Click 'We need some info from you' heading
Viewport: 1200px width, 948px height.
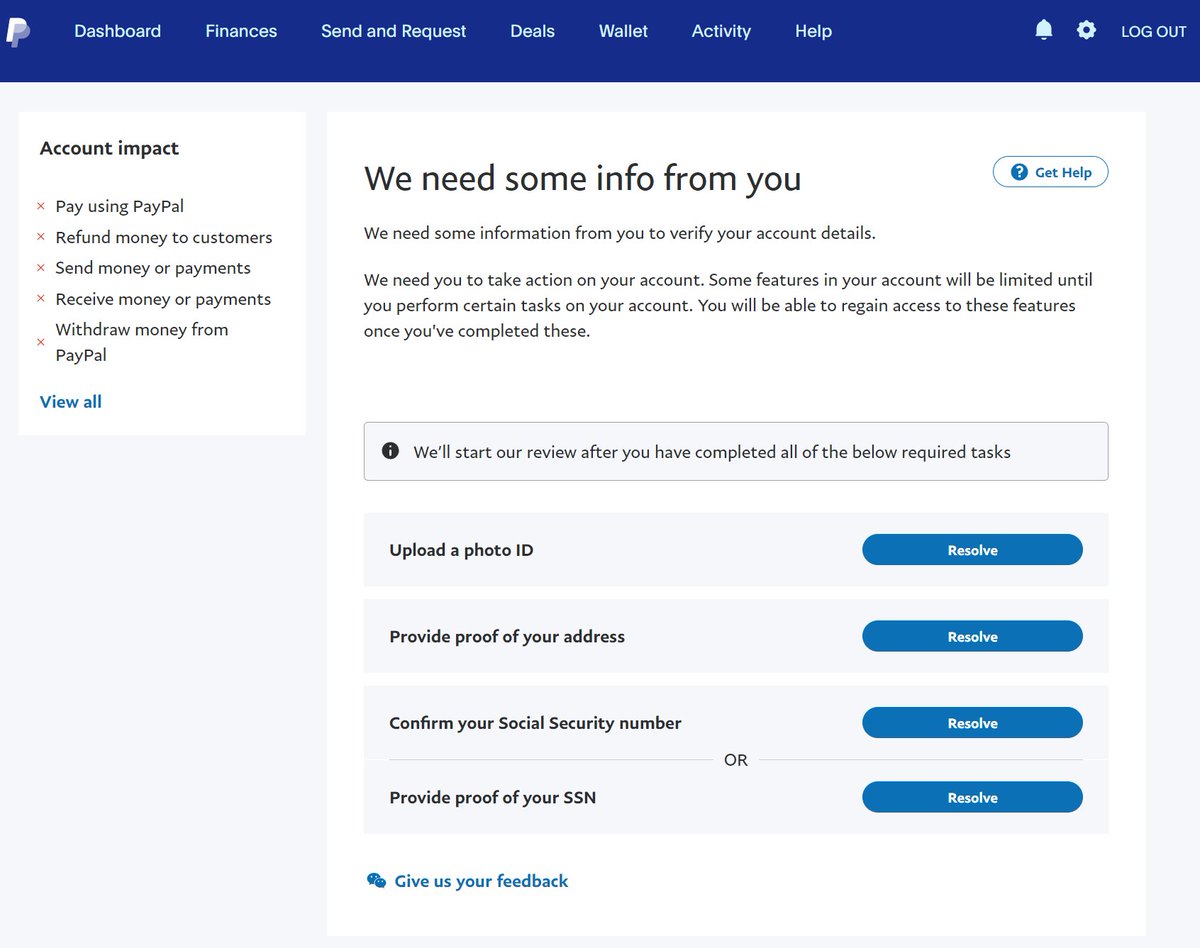click(583, 179)
